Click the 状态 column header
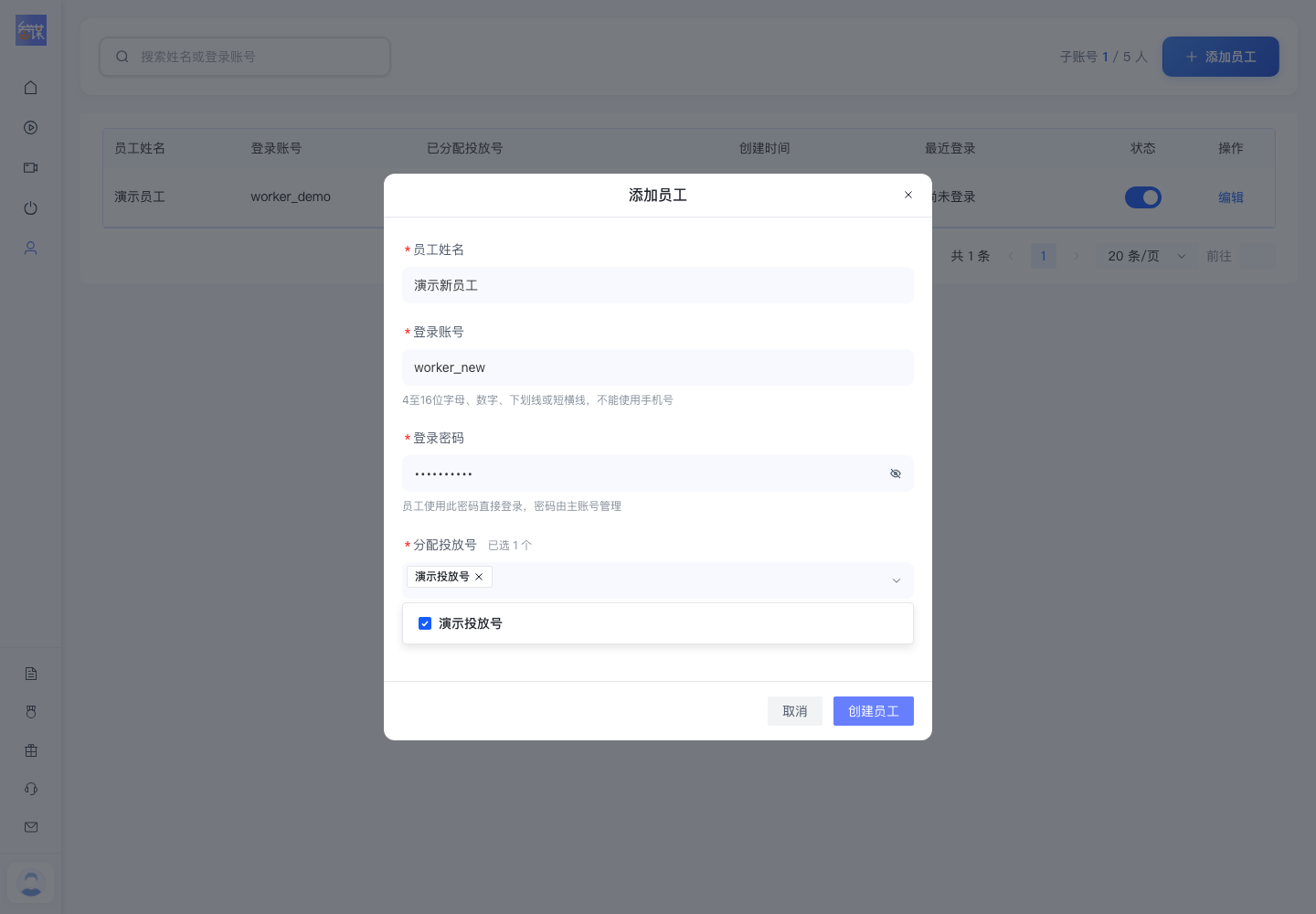Viewport: 1316px width, 914px height. pyautogui.click(x=1143, y=148)
